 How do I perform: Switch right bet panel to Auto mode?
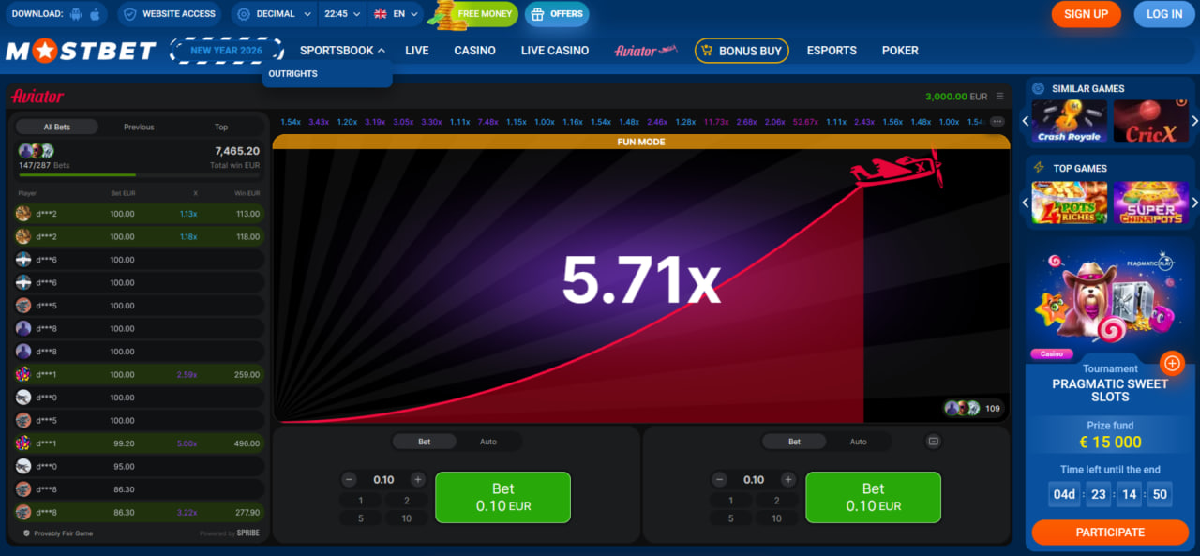(x=858, y=441)
